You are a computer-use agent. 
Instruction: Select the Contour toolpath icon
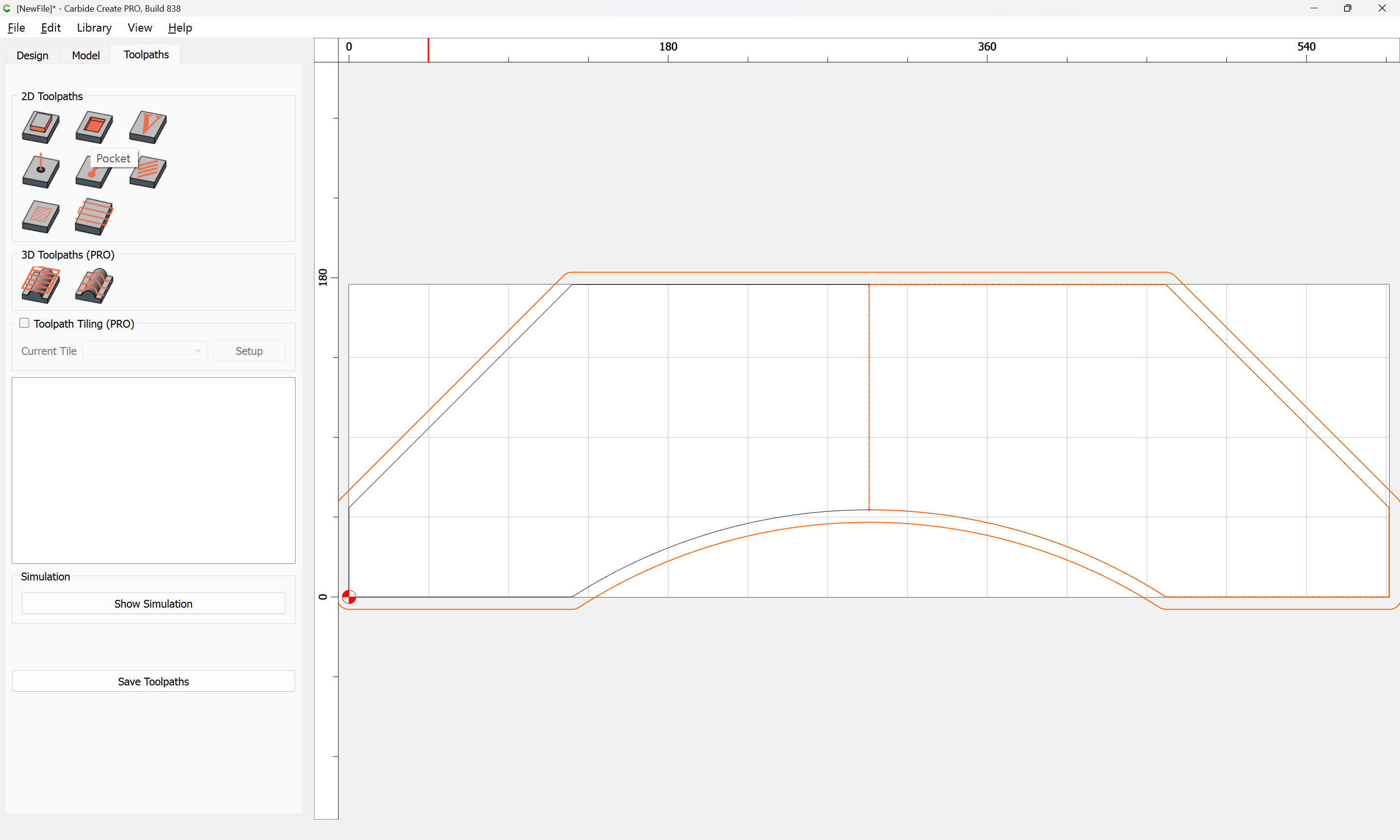[40, 127]
